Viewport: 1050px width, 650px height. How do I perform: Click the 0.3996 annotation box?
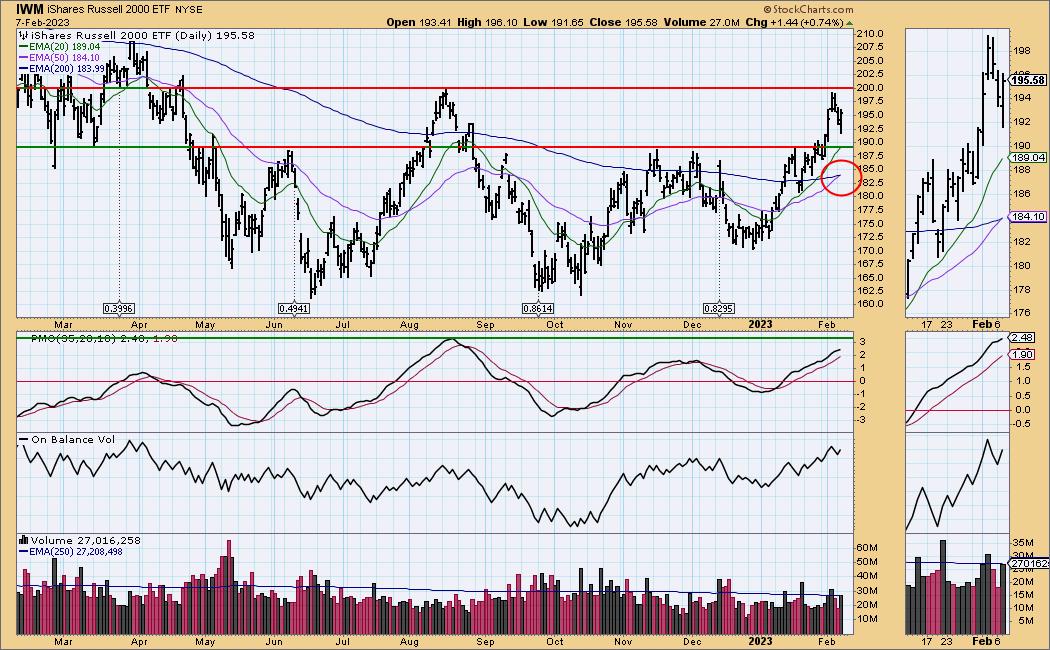(x=119, y=309)
